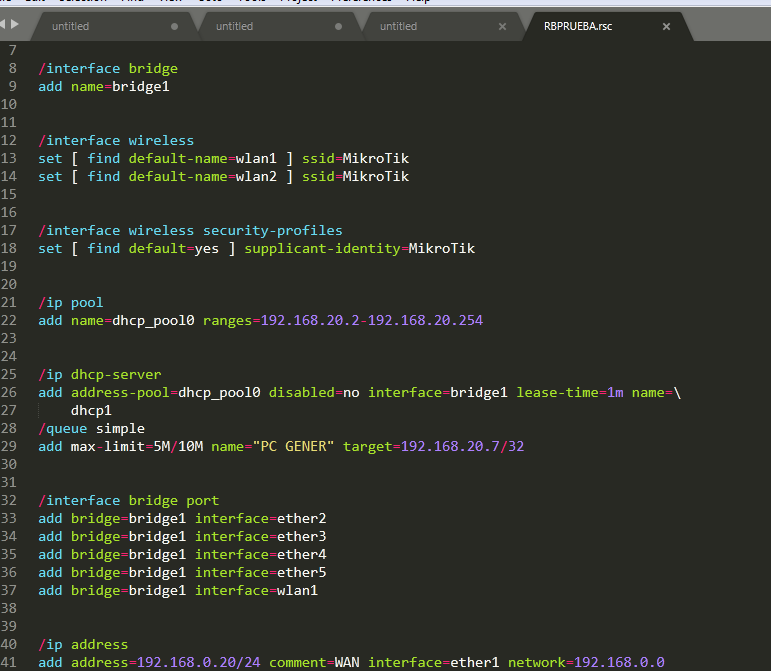This screenshot has height=671, width=771.
Task: Click line number 29 in the gutter
Action: click(10, 446)
